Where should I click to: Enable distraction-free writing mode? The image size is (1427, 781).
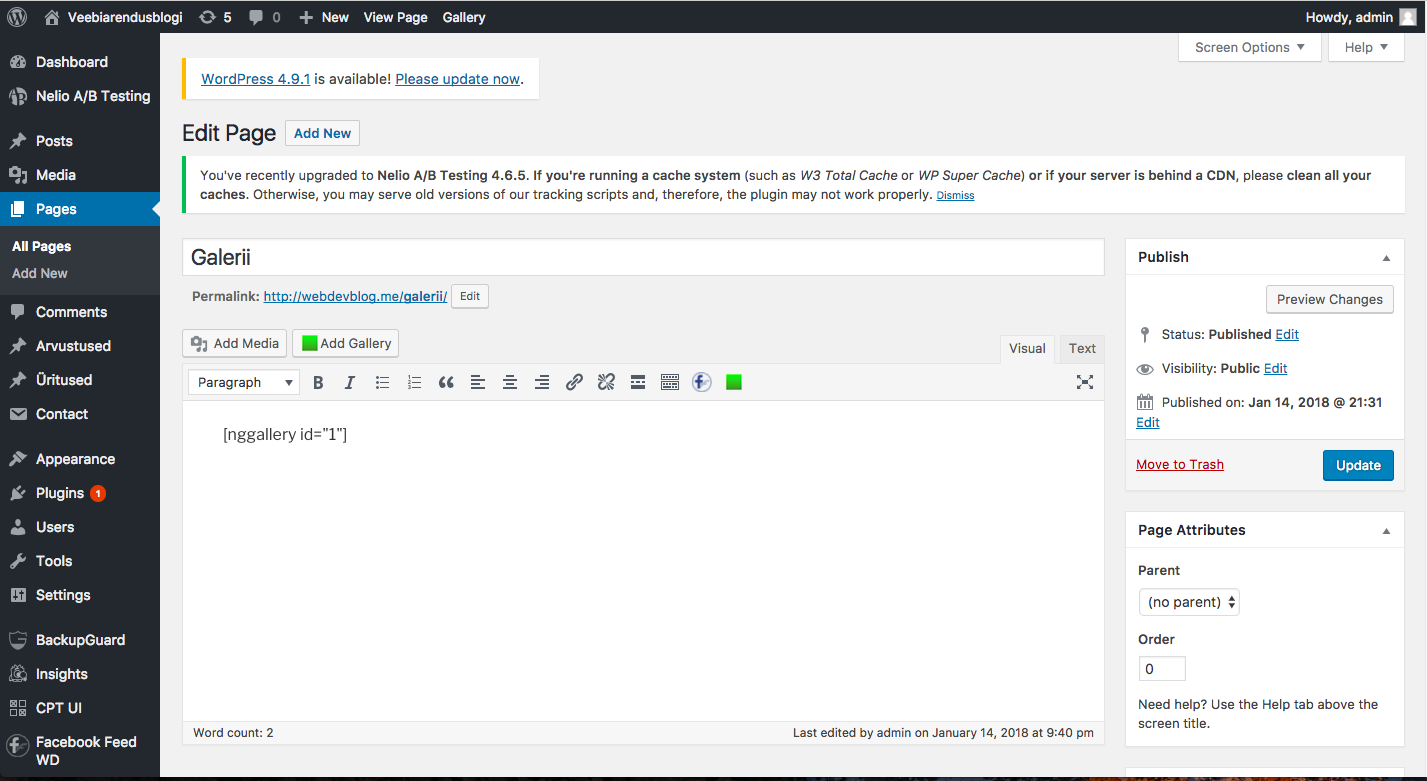(1085, 382)
